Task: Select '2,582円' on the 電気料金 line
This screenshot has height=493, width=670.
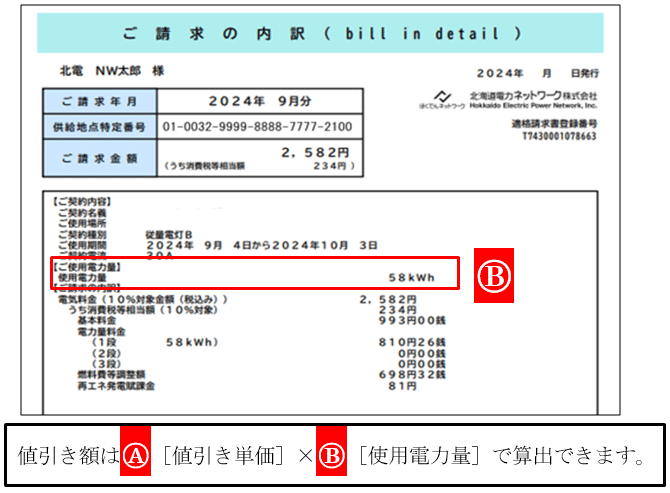Action: 388,299
